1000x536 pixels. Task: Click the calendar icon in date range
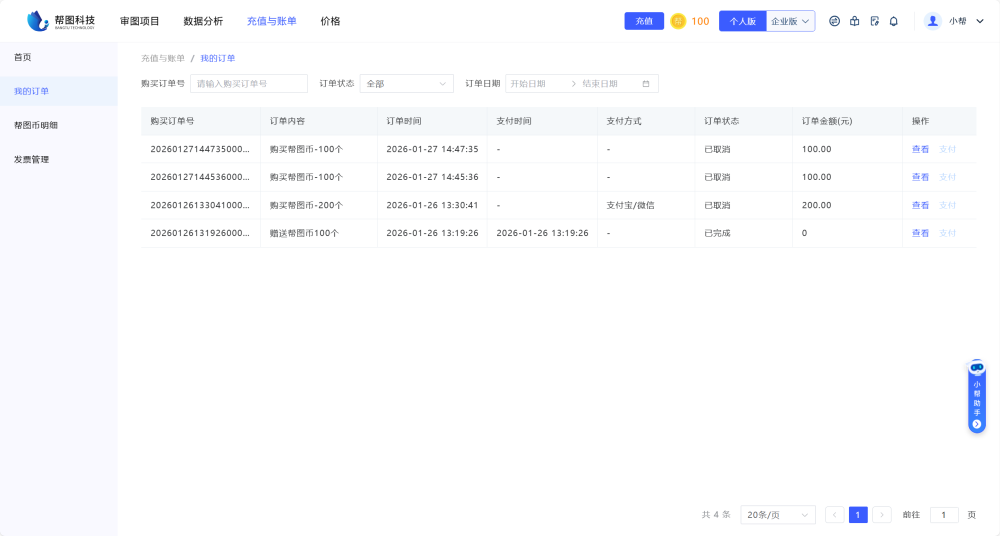click(x=646, y=84)
